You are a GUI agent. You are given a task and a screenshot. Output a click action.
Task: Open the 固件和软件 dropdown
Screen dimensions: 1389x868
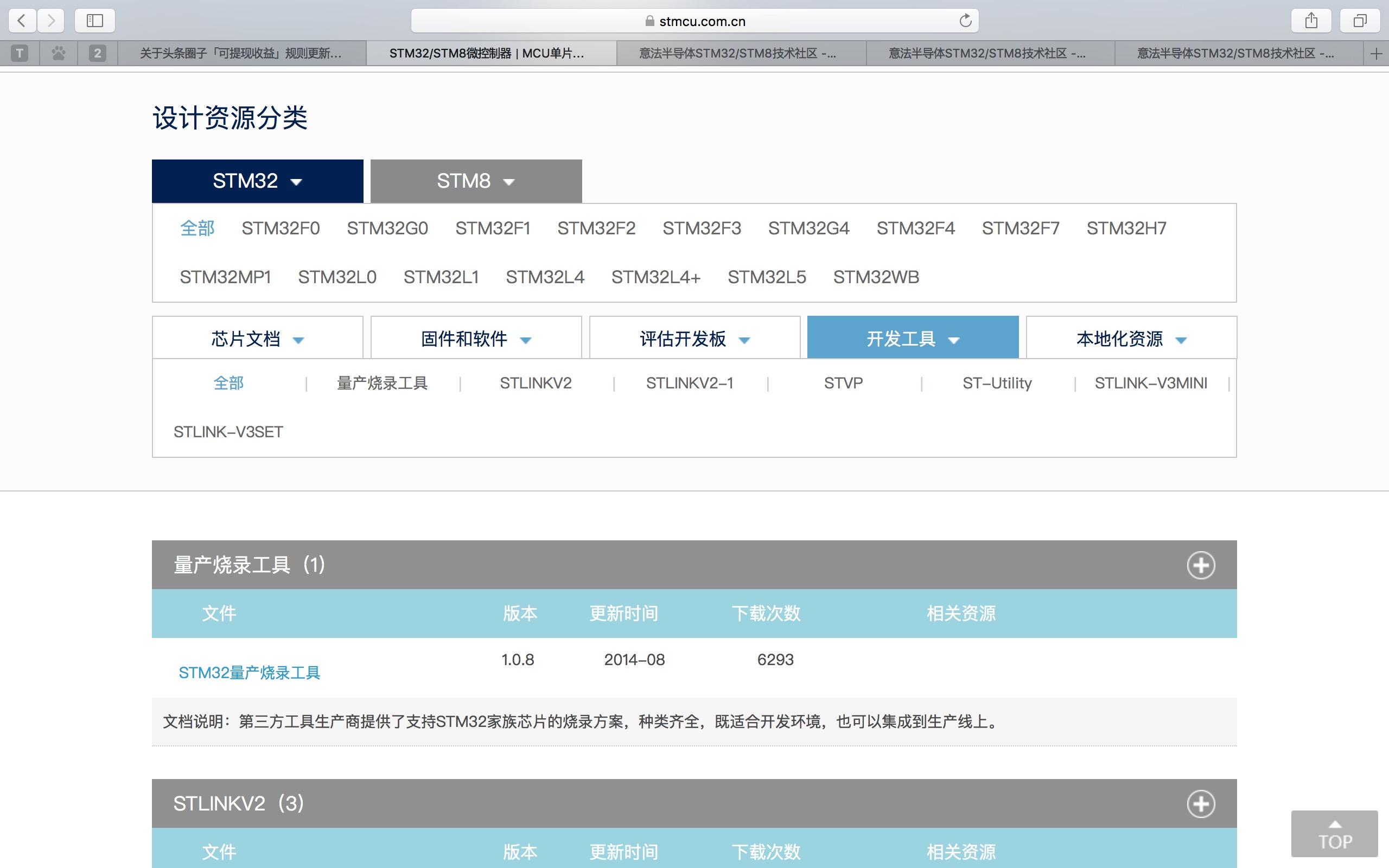point(476,339)
